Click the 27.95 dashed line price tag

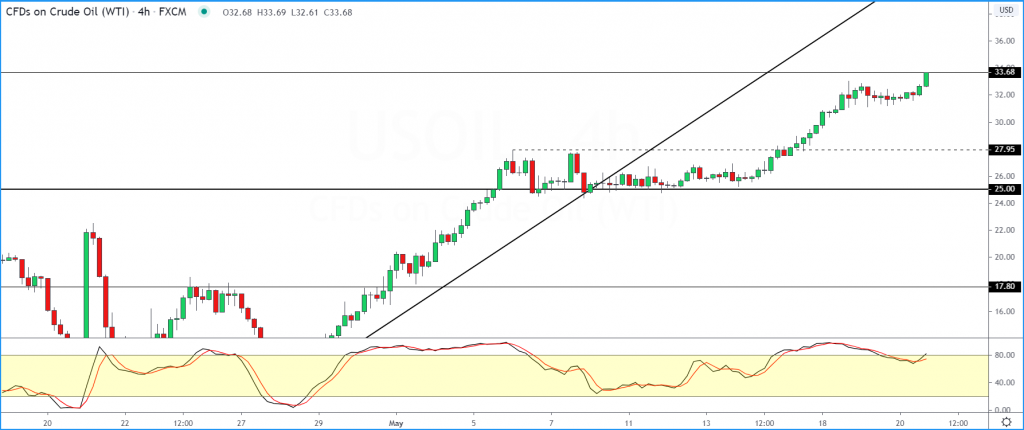1002,150
